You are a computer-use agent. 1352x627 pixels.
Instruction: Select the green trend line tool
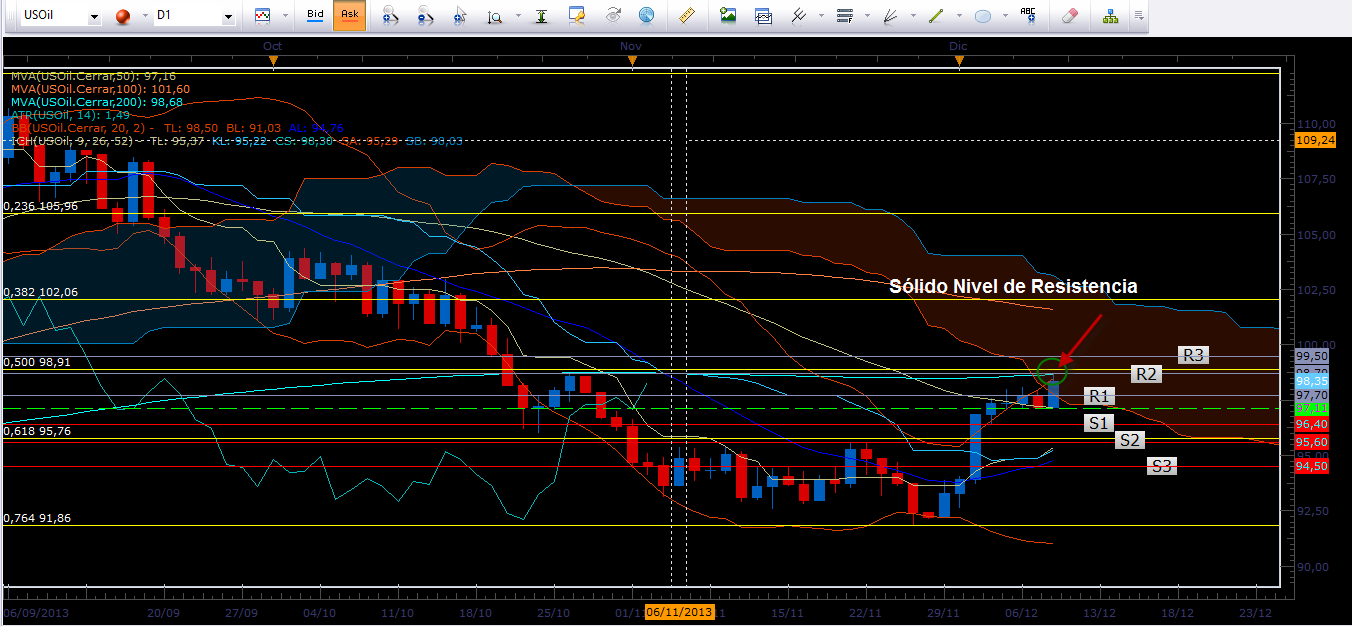click(x=936, y=16)
